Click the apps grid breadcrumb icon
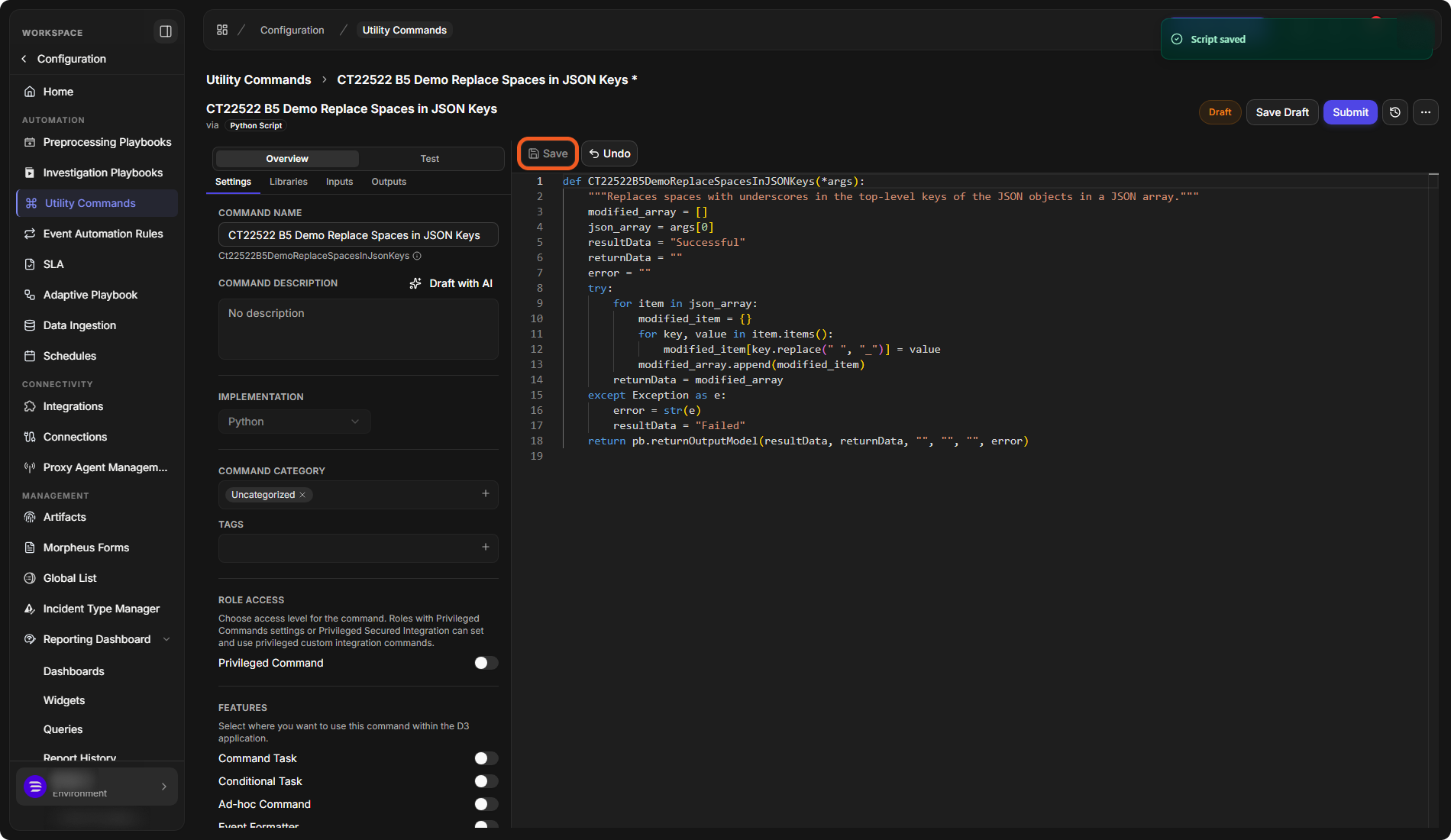Screen dimensions: 1451x840 click(222, 30)
